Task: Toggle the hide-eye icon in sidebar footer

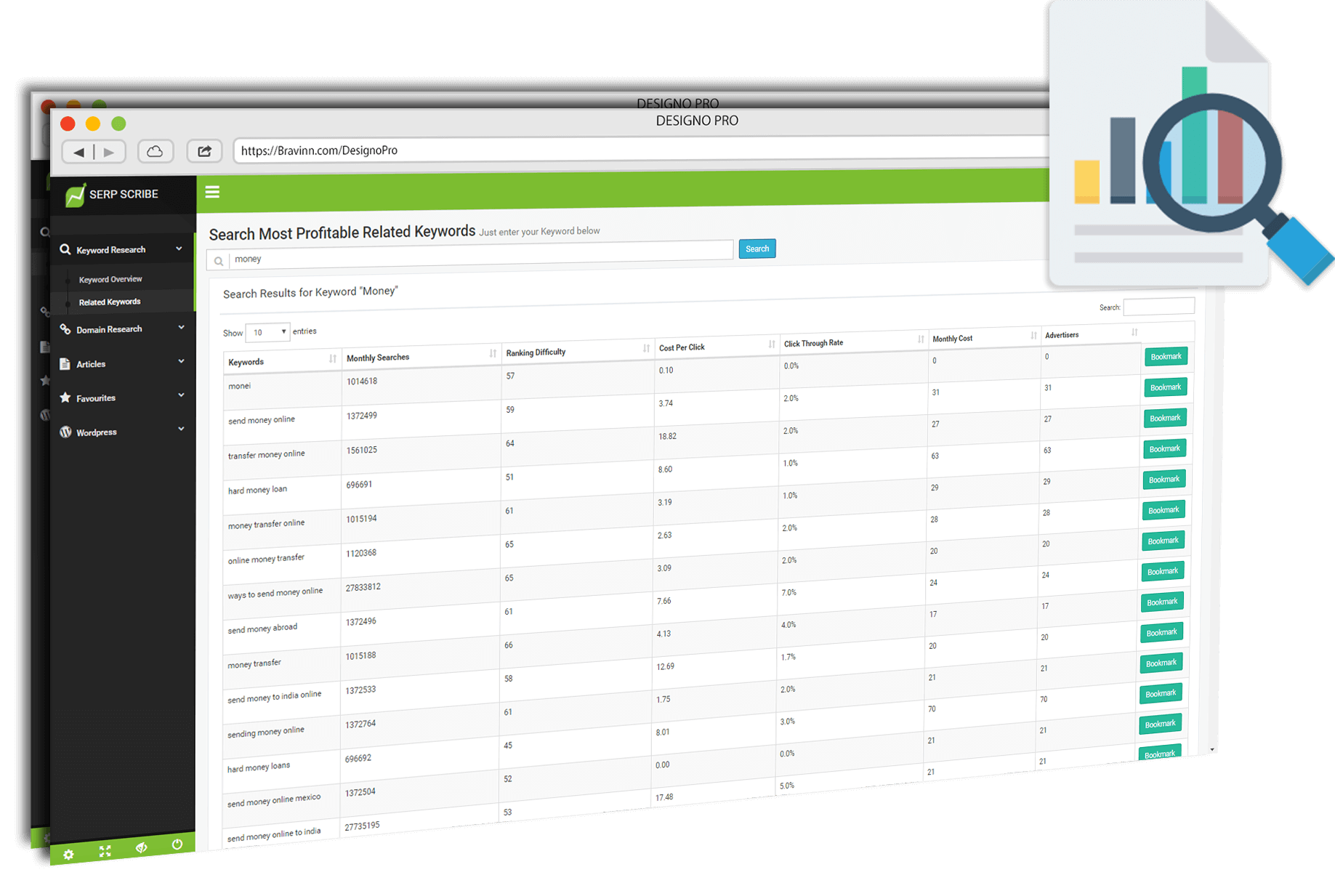Action: [141, 847]
